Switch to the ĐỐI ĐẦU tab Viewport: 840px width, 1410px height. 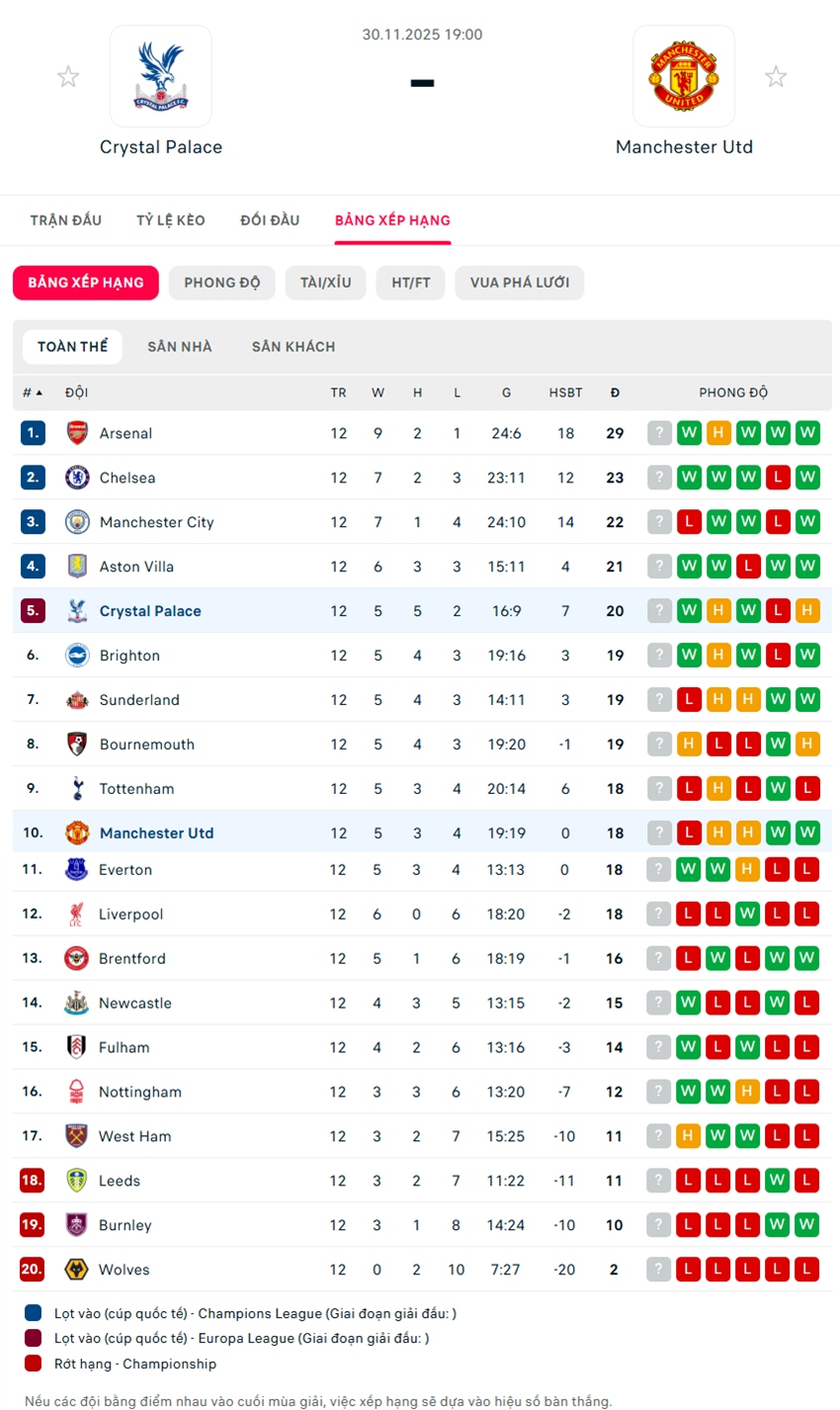click(270, 220)
